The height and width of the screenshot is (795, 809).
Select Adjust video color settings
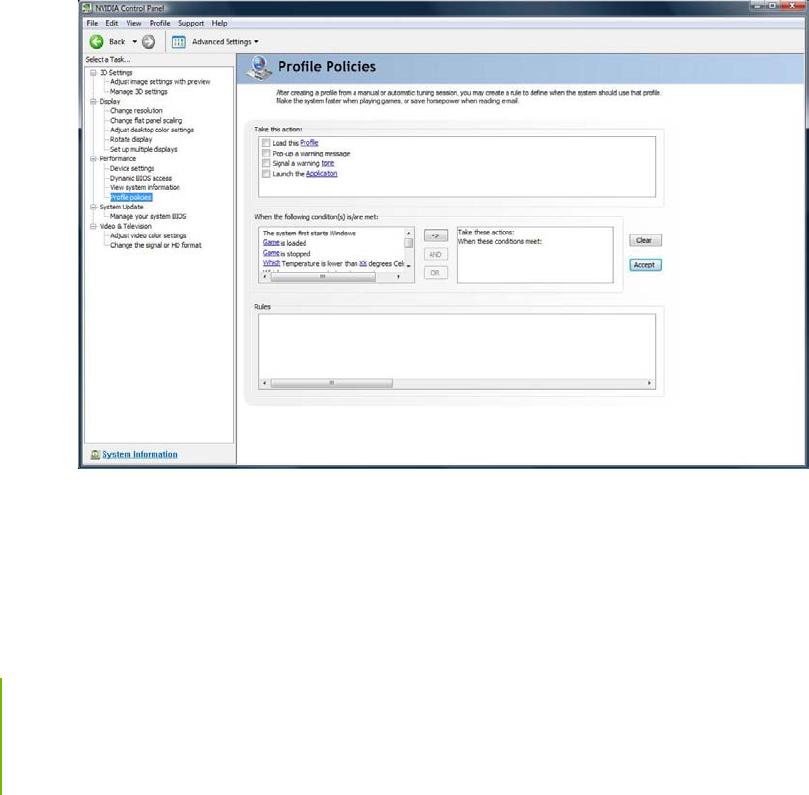click(x=148, y=236)
